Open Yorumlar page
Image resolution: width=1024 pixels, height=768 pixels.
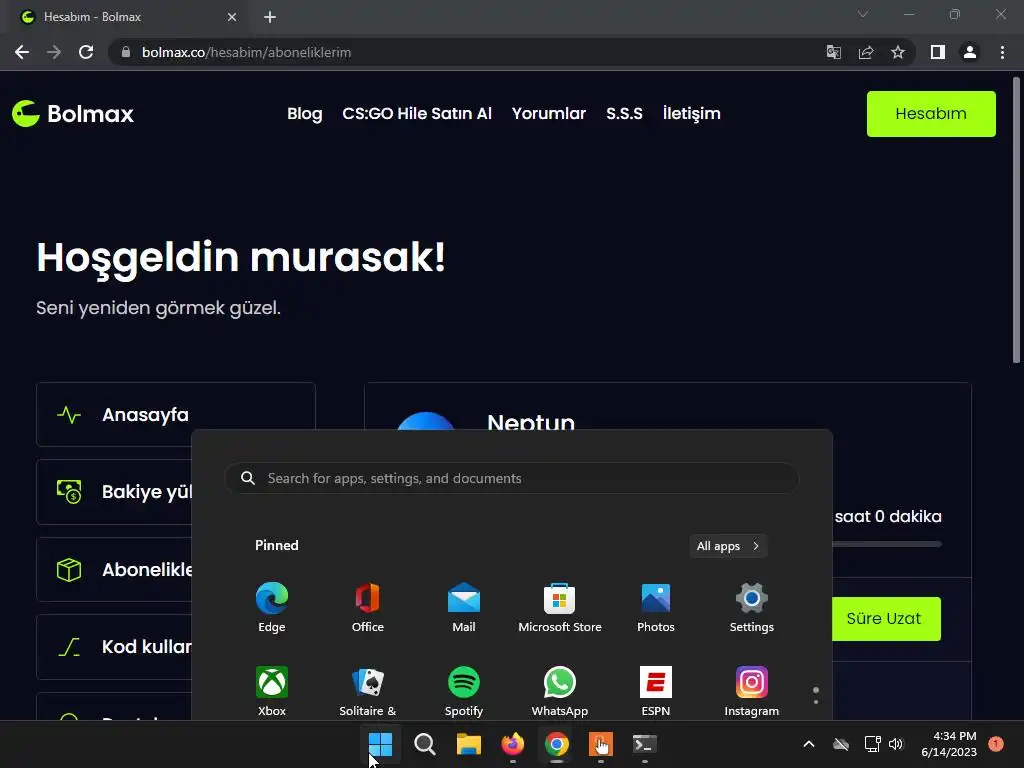549,114
